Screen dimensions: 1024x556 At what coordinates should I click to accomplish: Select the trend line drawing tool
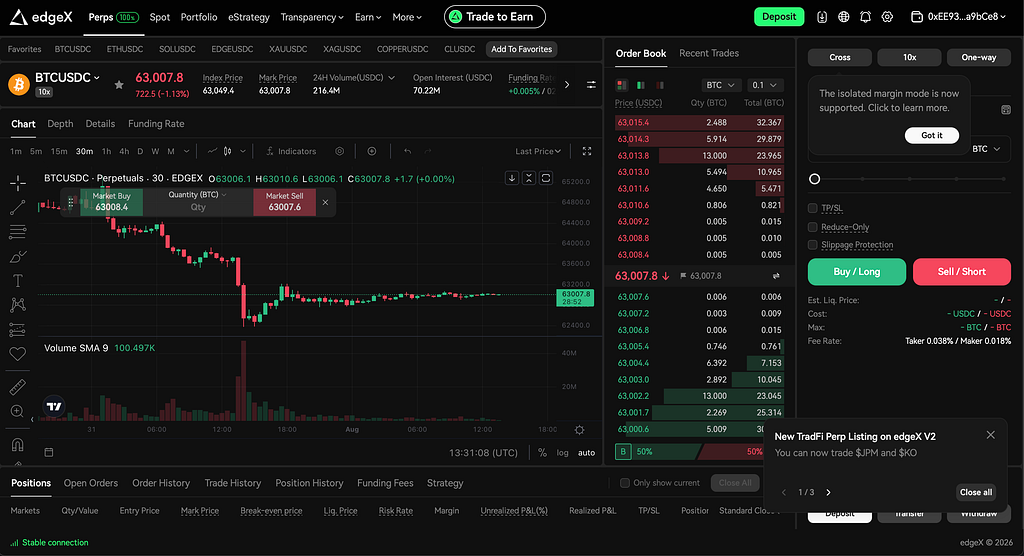pyautogui.click(x=18, y=207)
